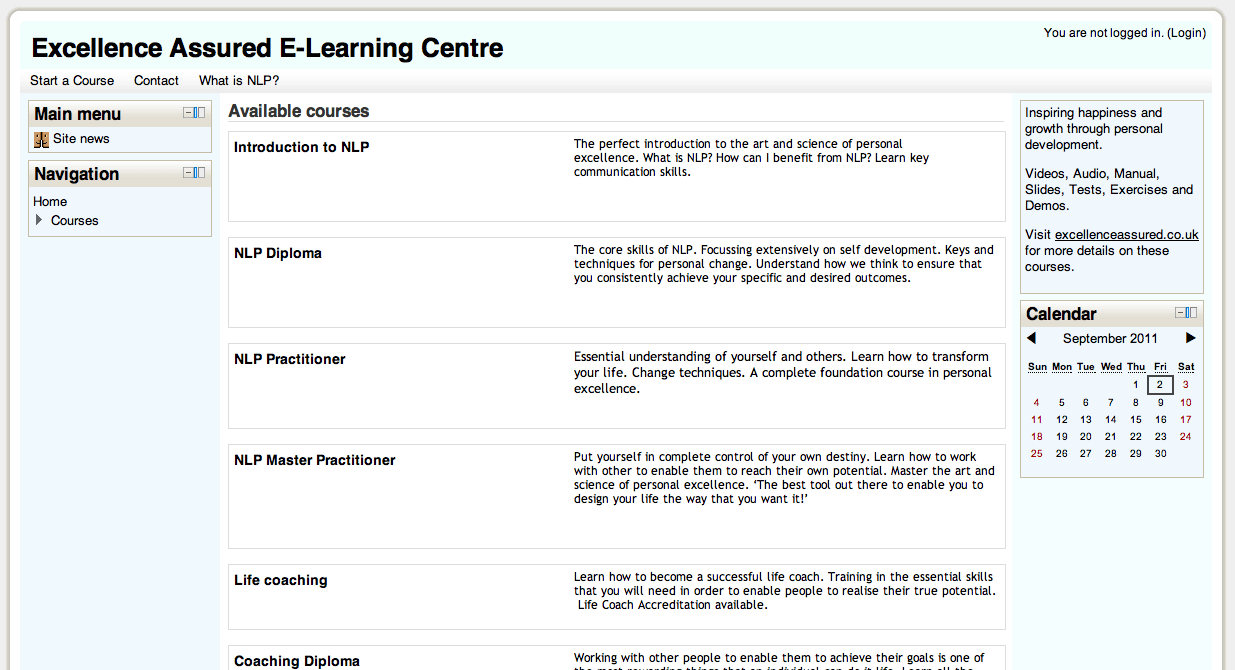
Task: Open the Life coaching course
Action: pos(280,580)
